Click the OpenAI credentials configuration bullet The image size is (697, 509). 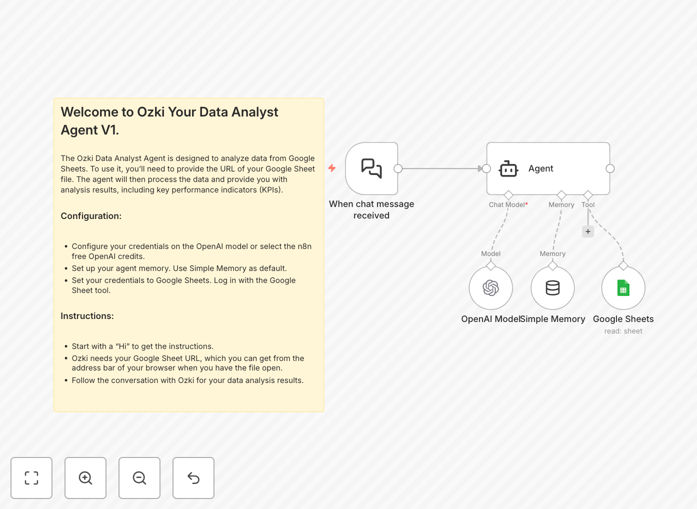point(192,251)
